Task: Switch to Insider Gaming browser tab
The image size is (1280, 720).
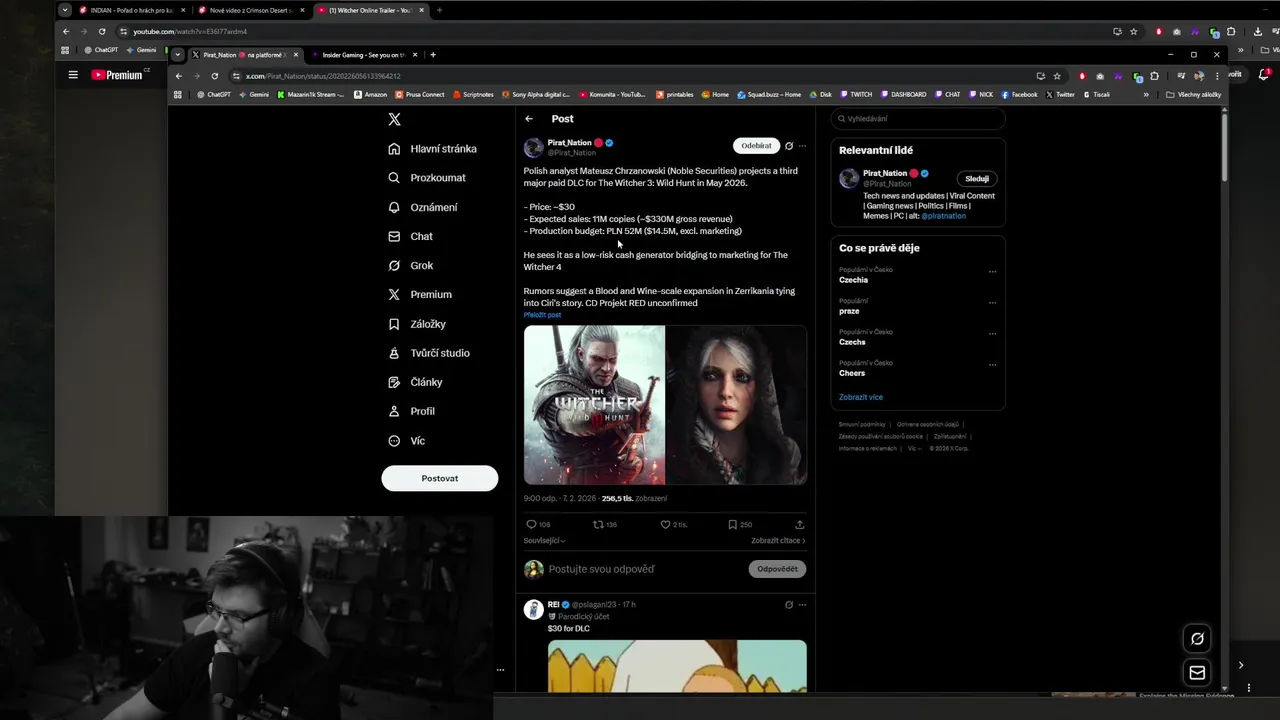Action: (x=364, y=55)
